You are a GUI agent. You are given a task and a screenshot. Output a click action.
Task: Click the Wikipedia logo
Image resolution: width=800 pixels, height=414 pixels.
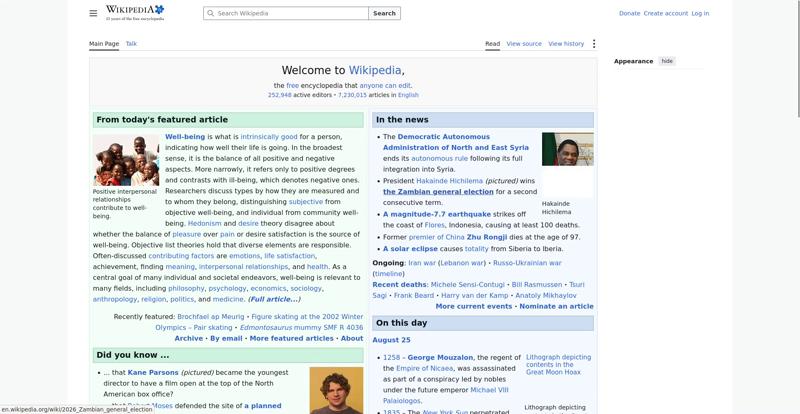point(135,13)
